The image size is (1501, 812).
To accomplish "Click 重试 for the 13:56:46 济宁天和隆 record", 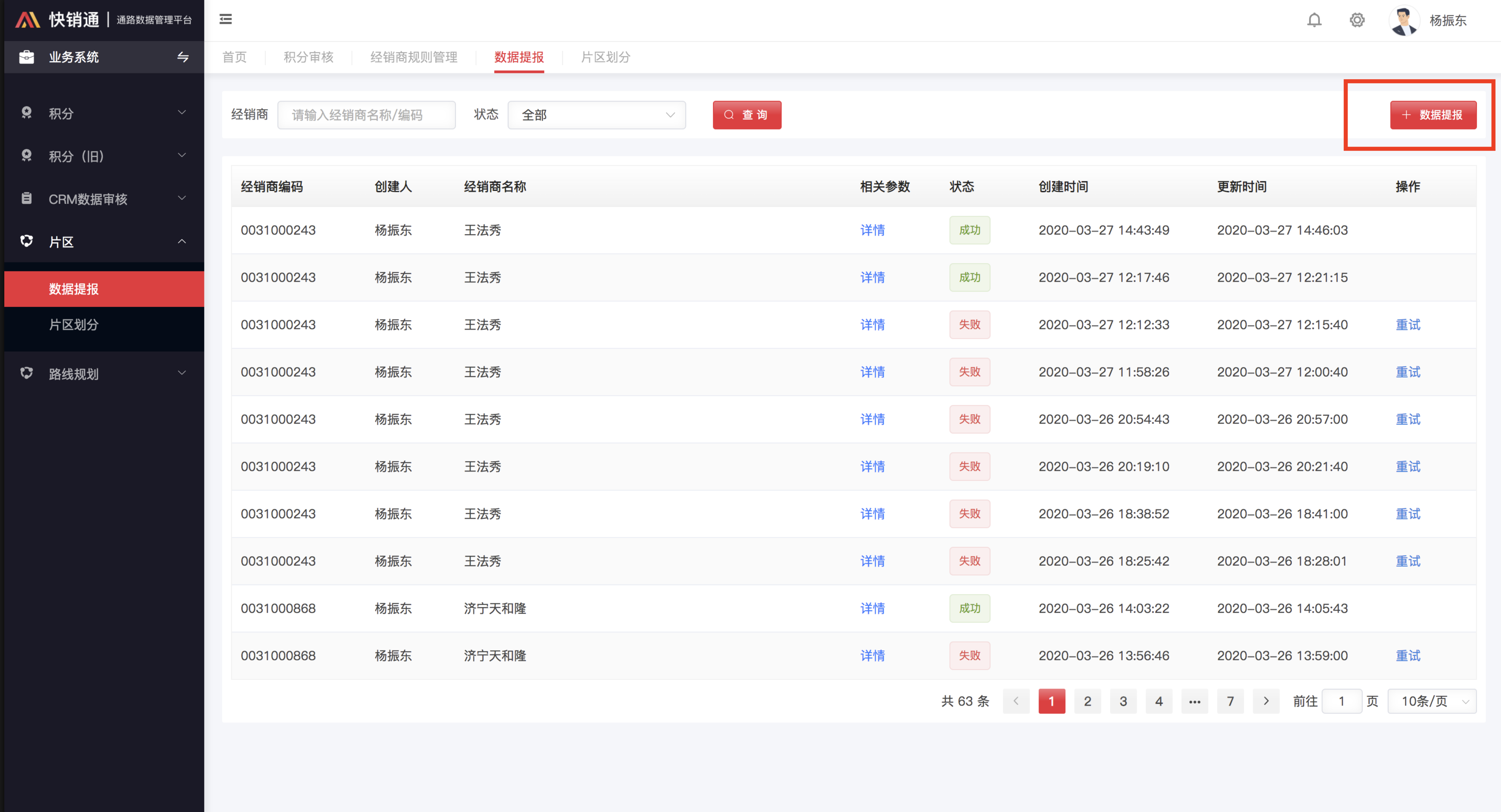I will click(x=1408, y=655).
